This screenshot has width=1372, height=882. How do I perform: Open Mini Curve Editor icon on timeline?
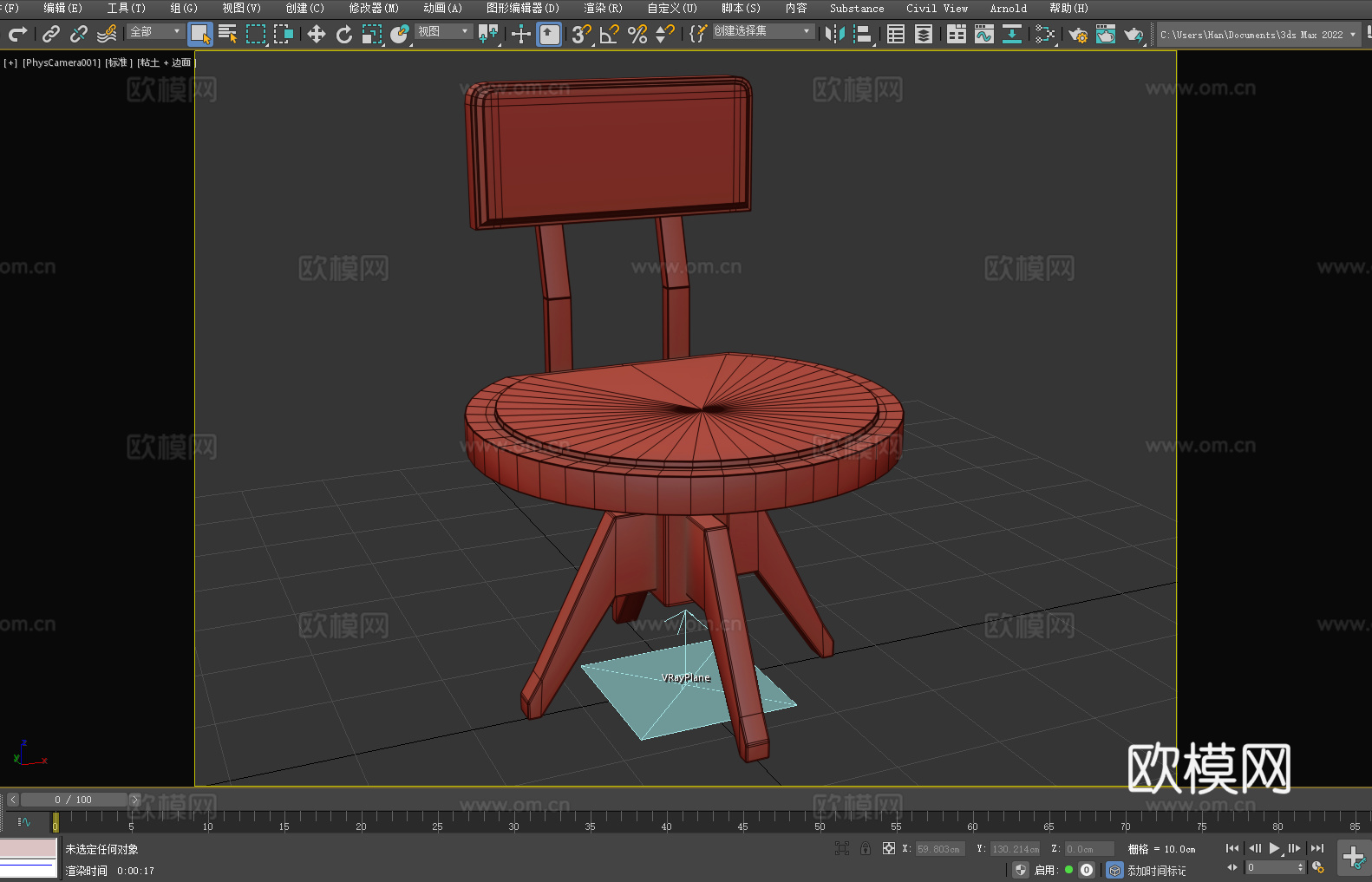pos(24,821)
